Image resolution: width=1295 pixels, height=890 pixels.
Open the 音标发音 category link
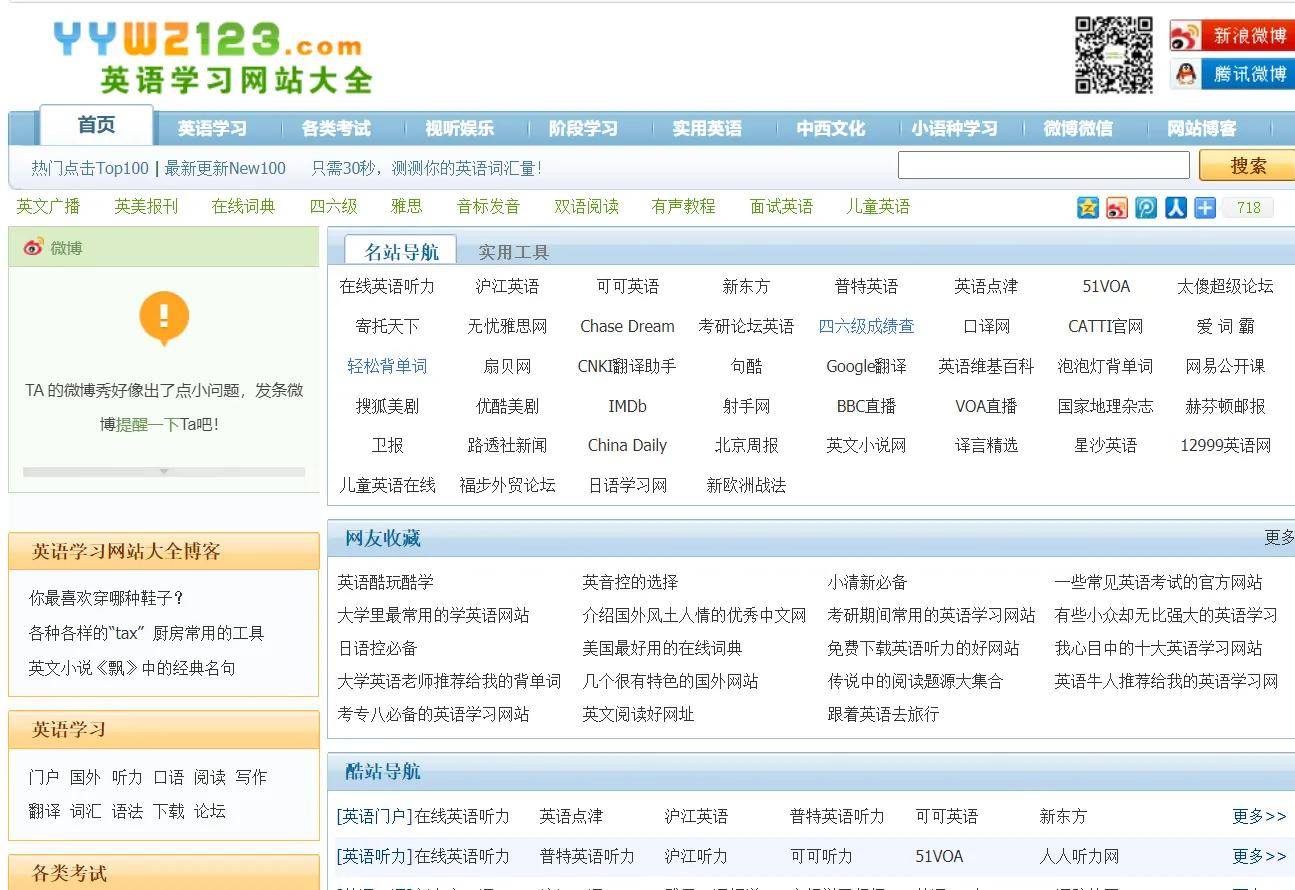[488, 206]
